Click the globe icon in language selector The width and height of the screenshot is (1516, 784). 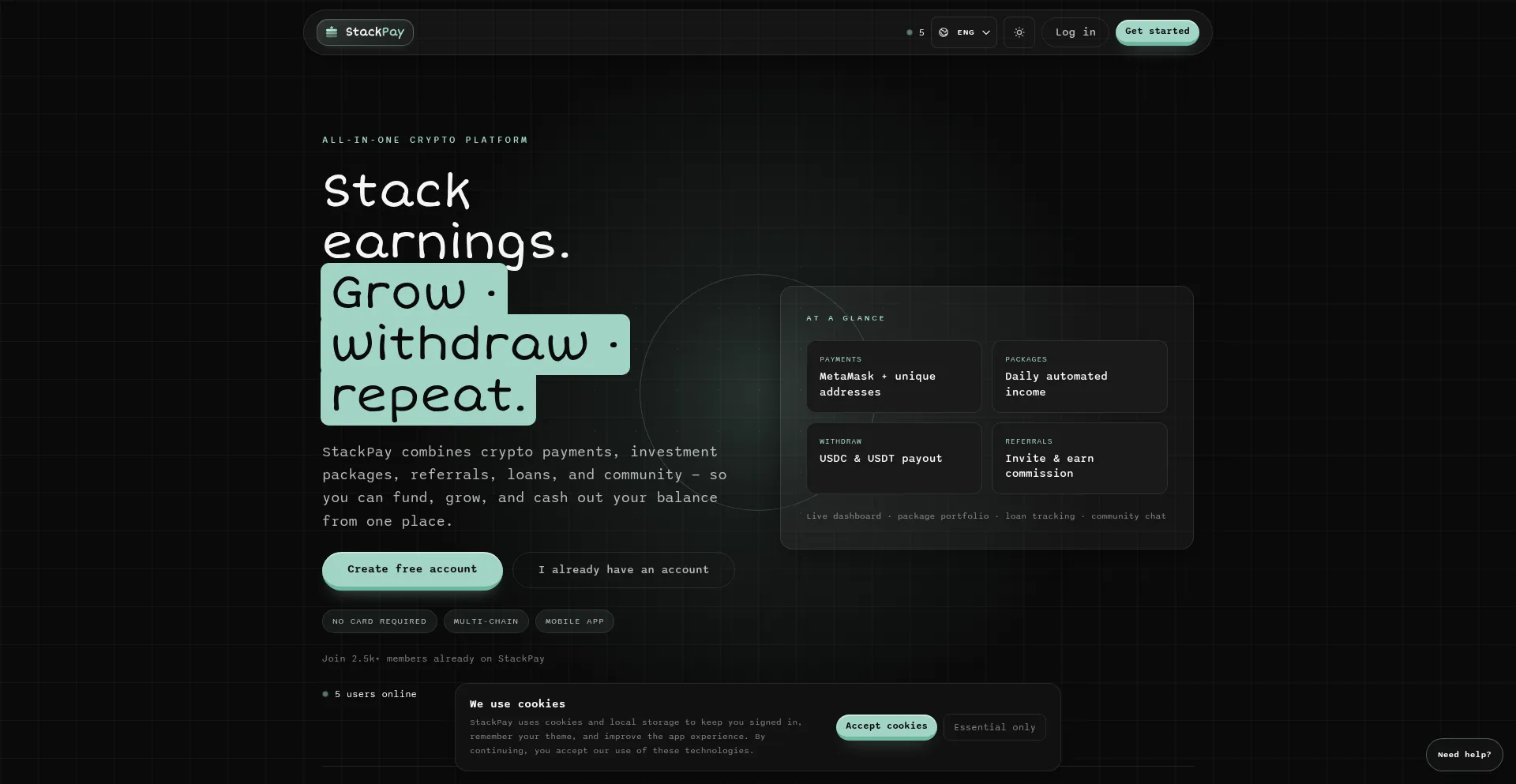(944, 32)
